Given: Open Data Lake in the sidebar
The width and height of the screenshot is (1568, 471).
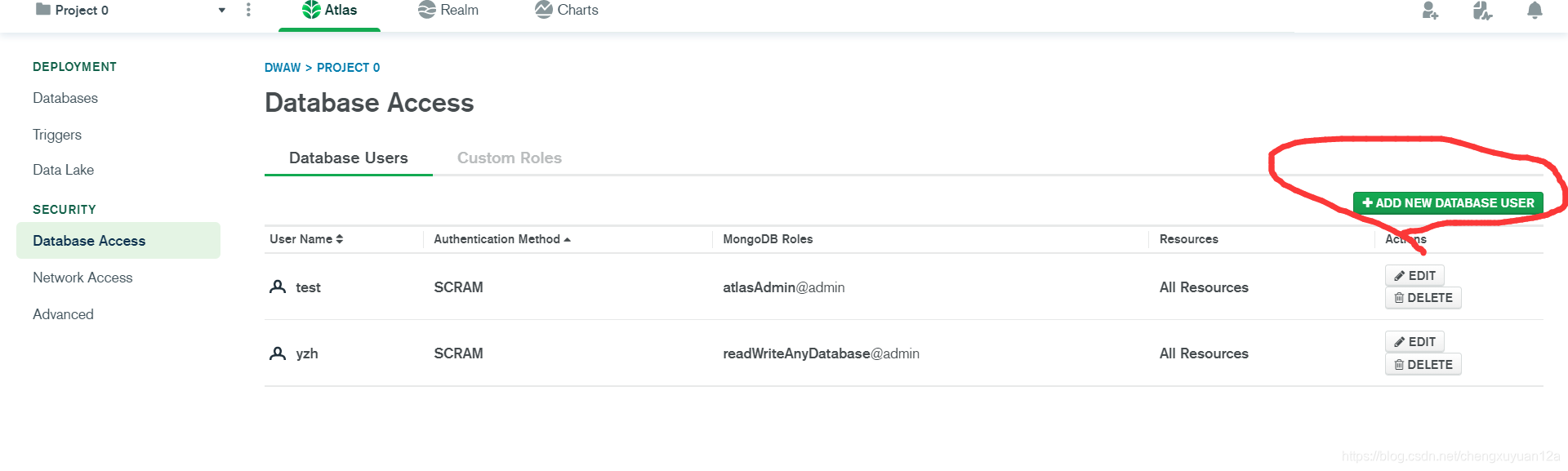Looking at the screenshot, I should point(64,170).
